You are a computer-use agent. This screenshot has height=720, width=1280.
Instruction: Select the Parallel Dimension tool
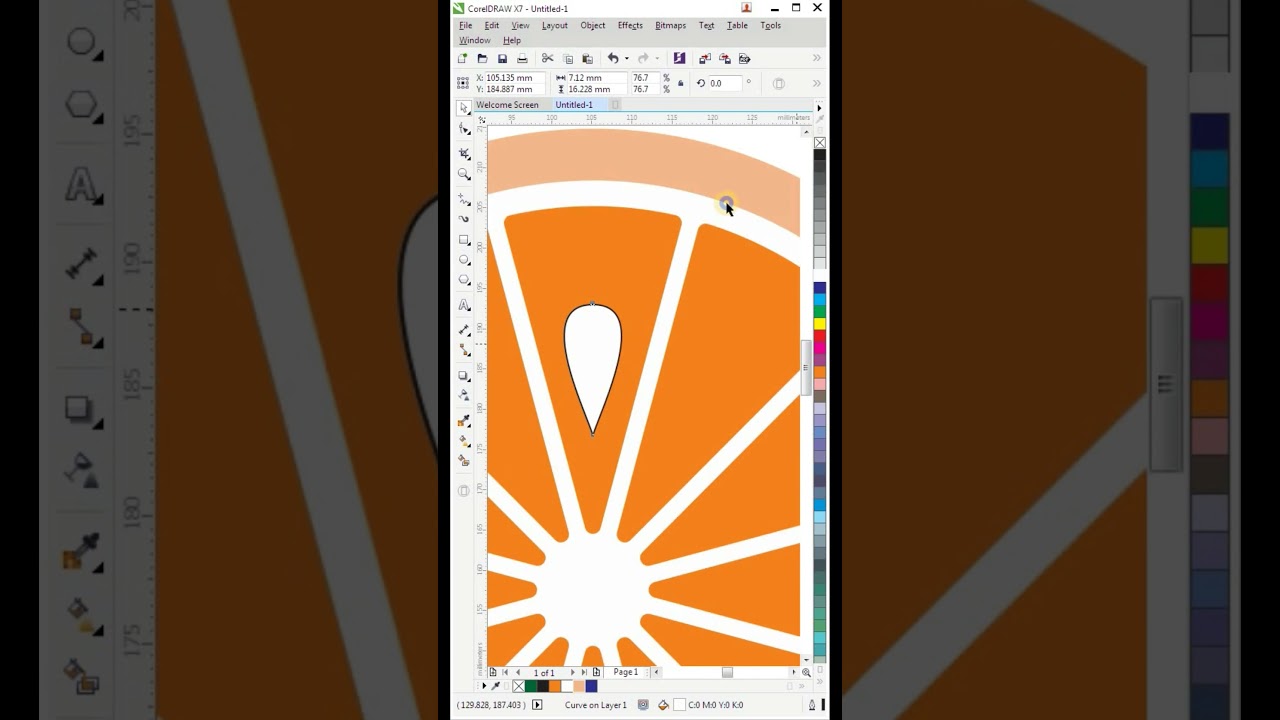[464, 329]
